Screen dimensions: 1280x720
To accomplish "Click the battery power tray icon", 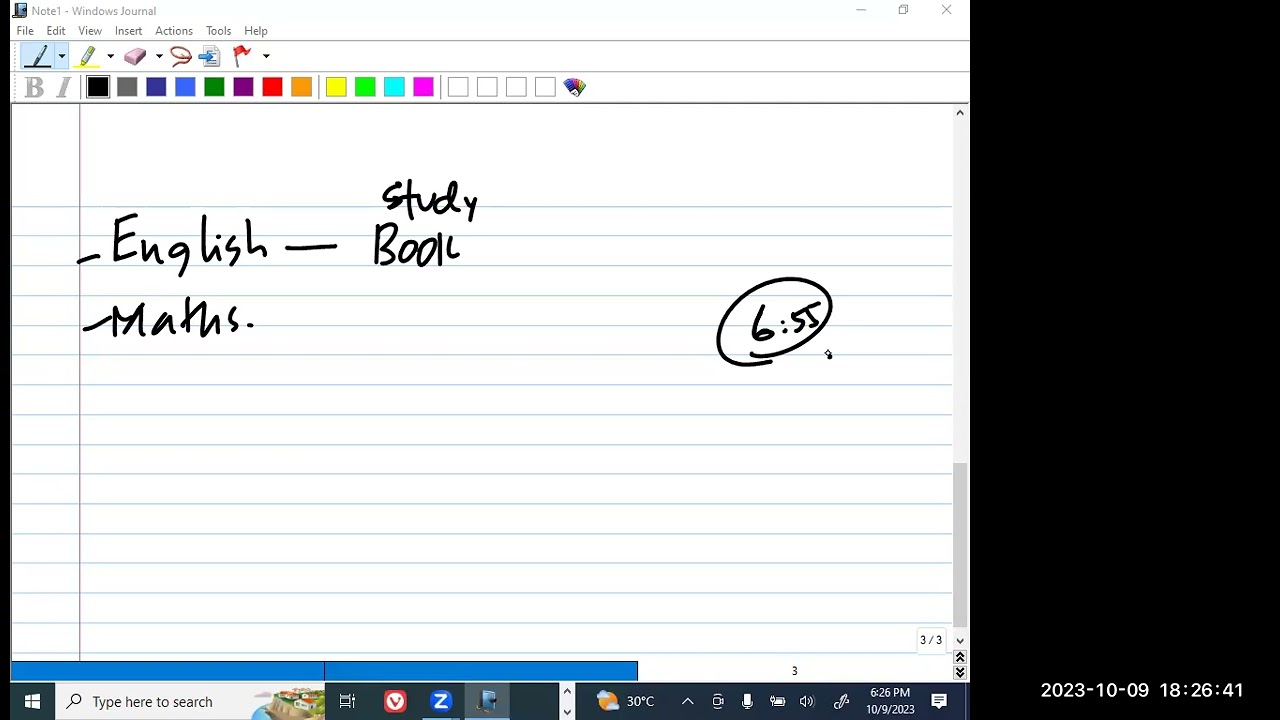I will click(777, 702).
